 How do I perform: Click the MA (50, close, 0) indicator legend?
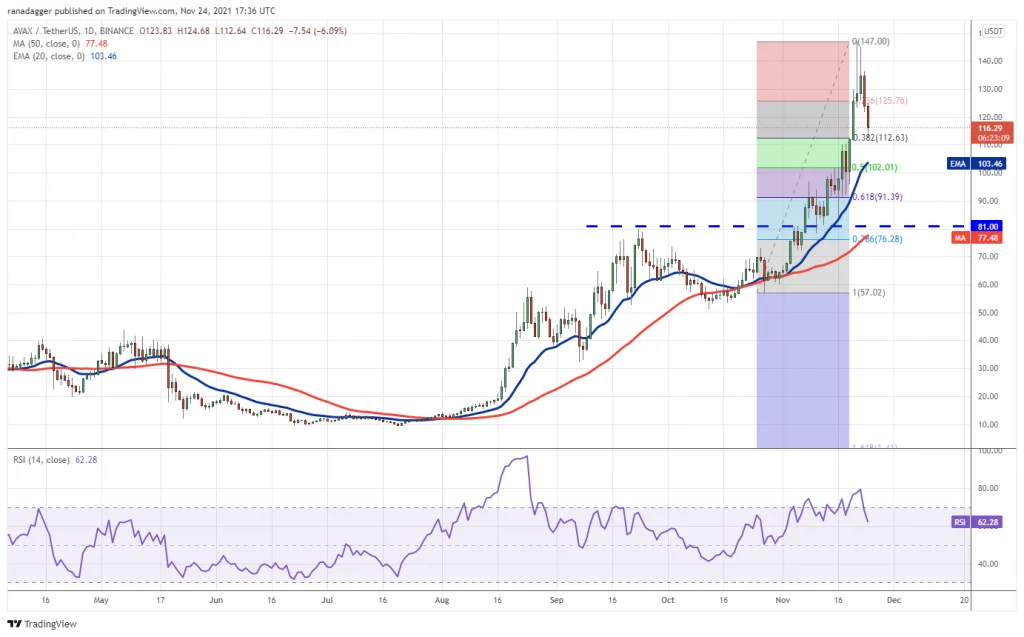pyautogui.click(x=49, y=44)
